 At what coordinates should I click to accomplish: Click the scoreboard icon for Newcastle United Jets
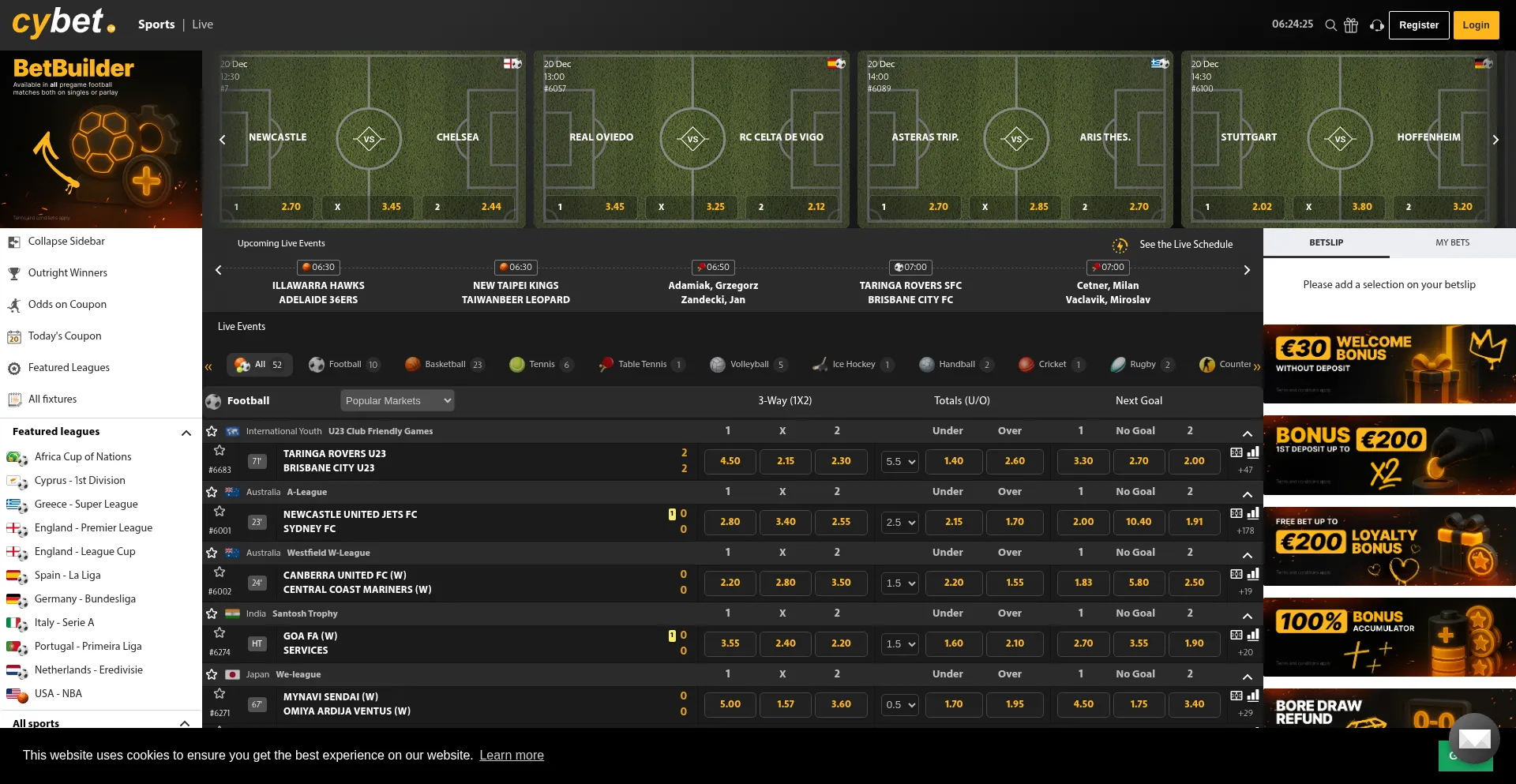(1236, 513)
